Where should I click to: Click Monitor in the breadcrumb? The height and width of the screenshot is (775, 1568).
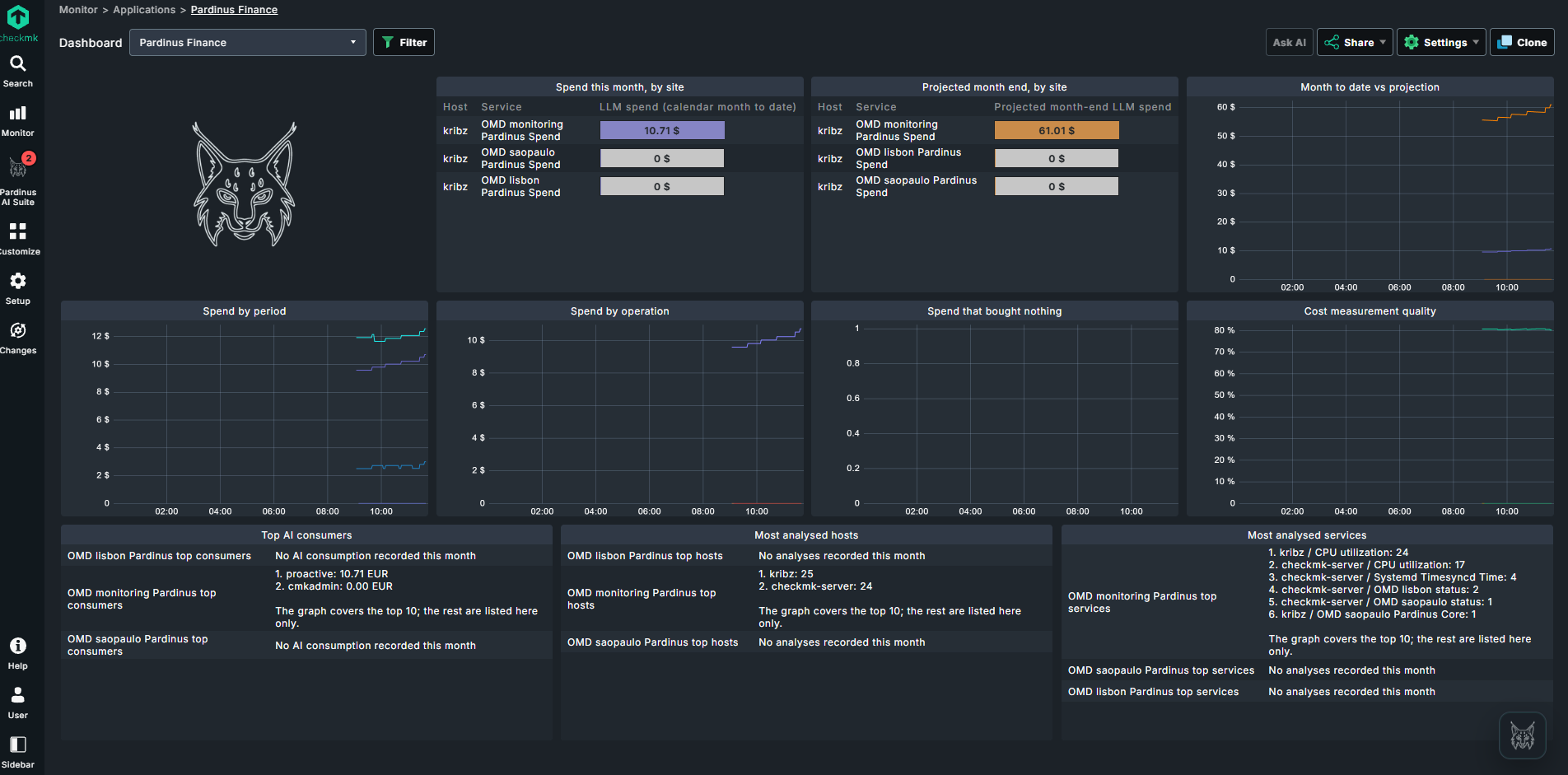point(78,10)
